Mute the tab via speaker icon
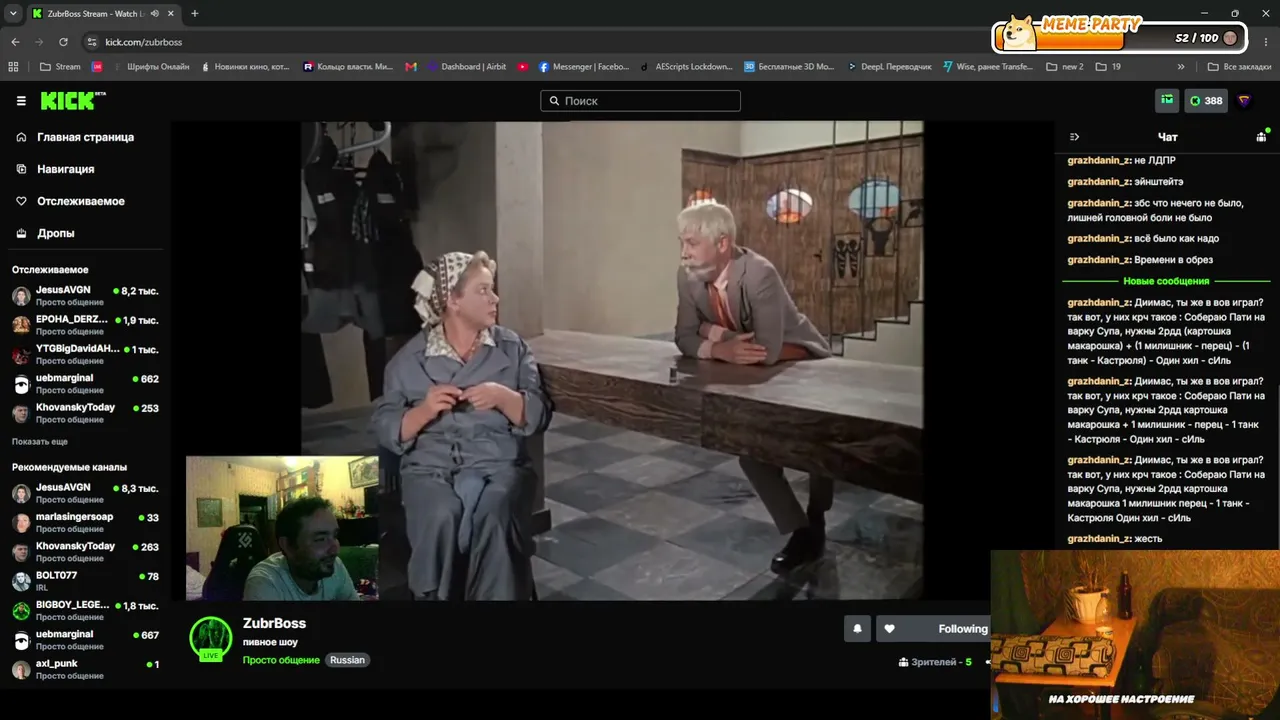This screenshot has width=1280, height=720. coord(154,14)
